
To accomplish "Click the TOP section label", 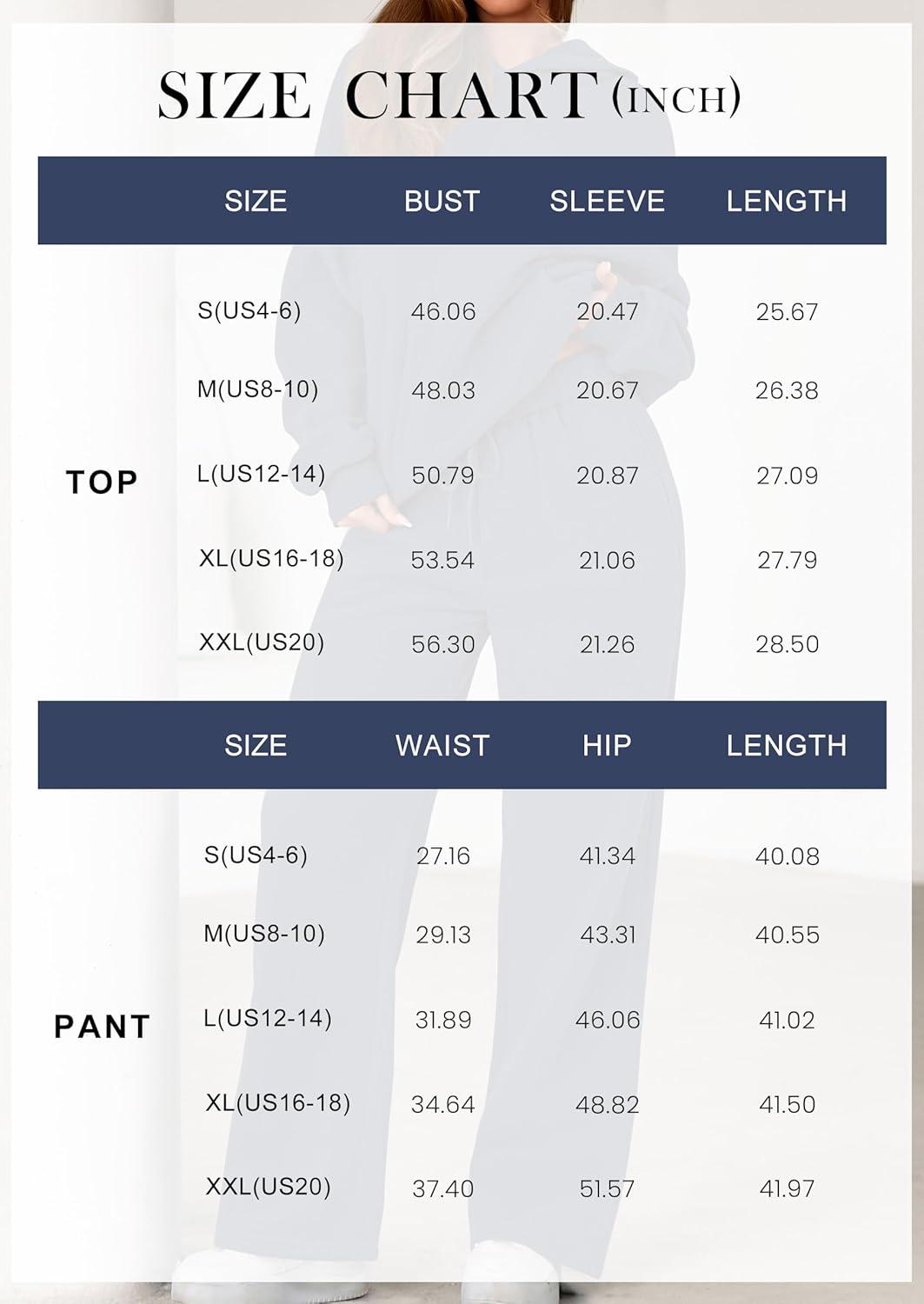I will pyautogui.click(x=103, y=482).
